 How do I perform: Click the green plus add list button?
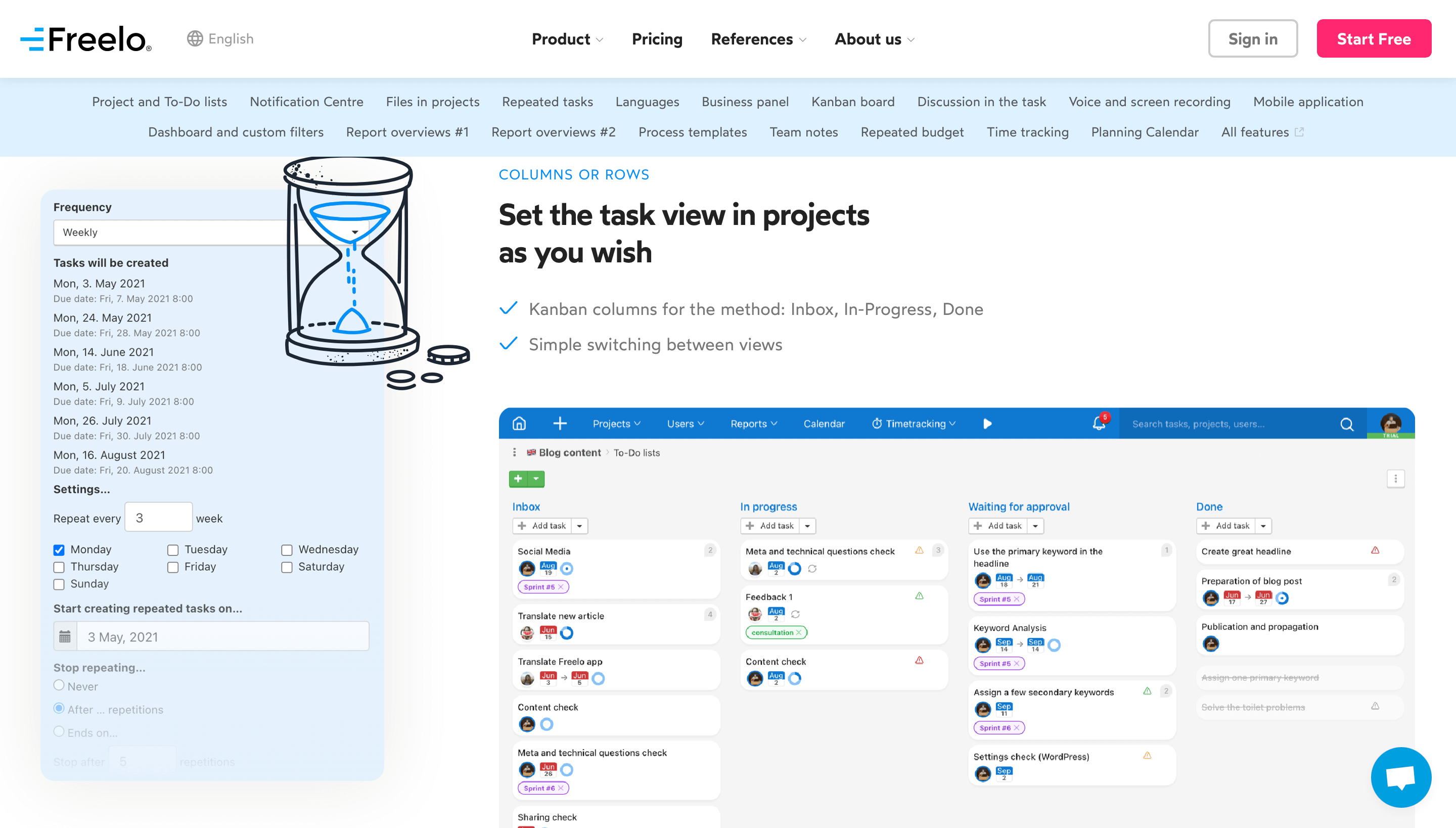click(x=518, y=479)
